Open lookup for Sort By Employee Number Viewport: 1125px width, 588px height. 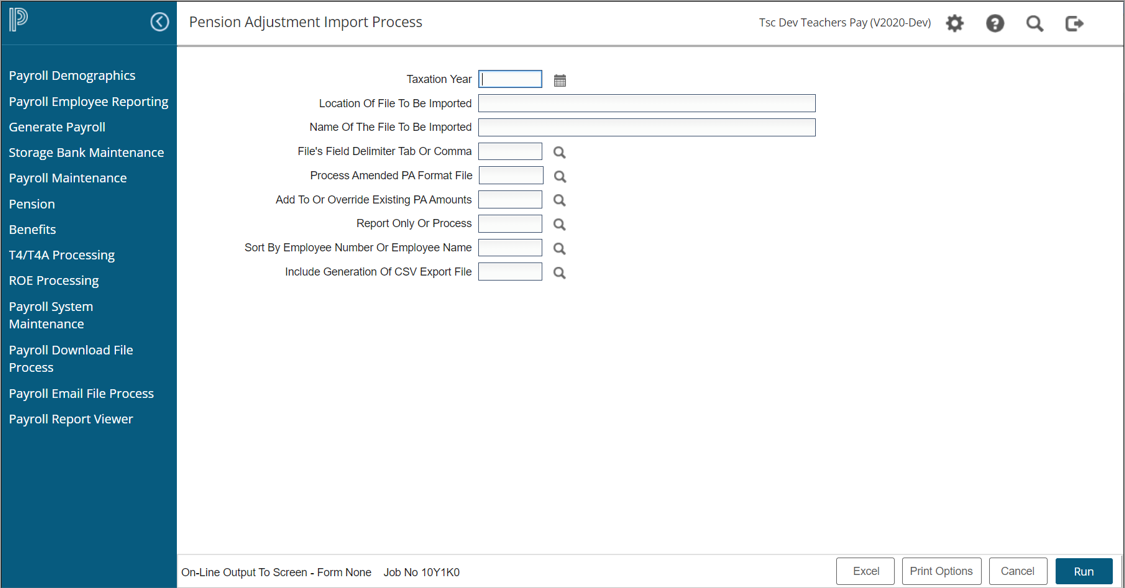pos(560,248)
